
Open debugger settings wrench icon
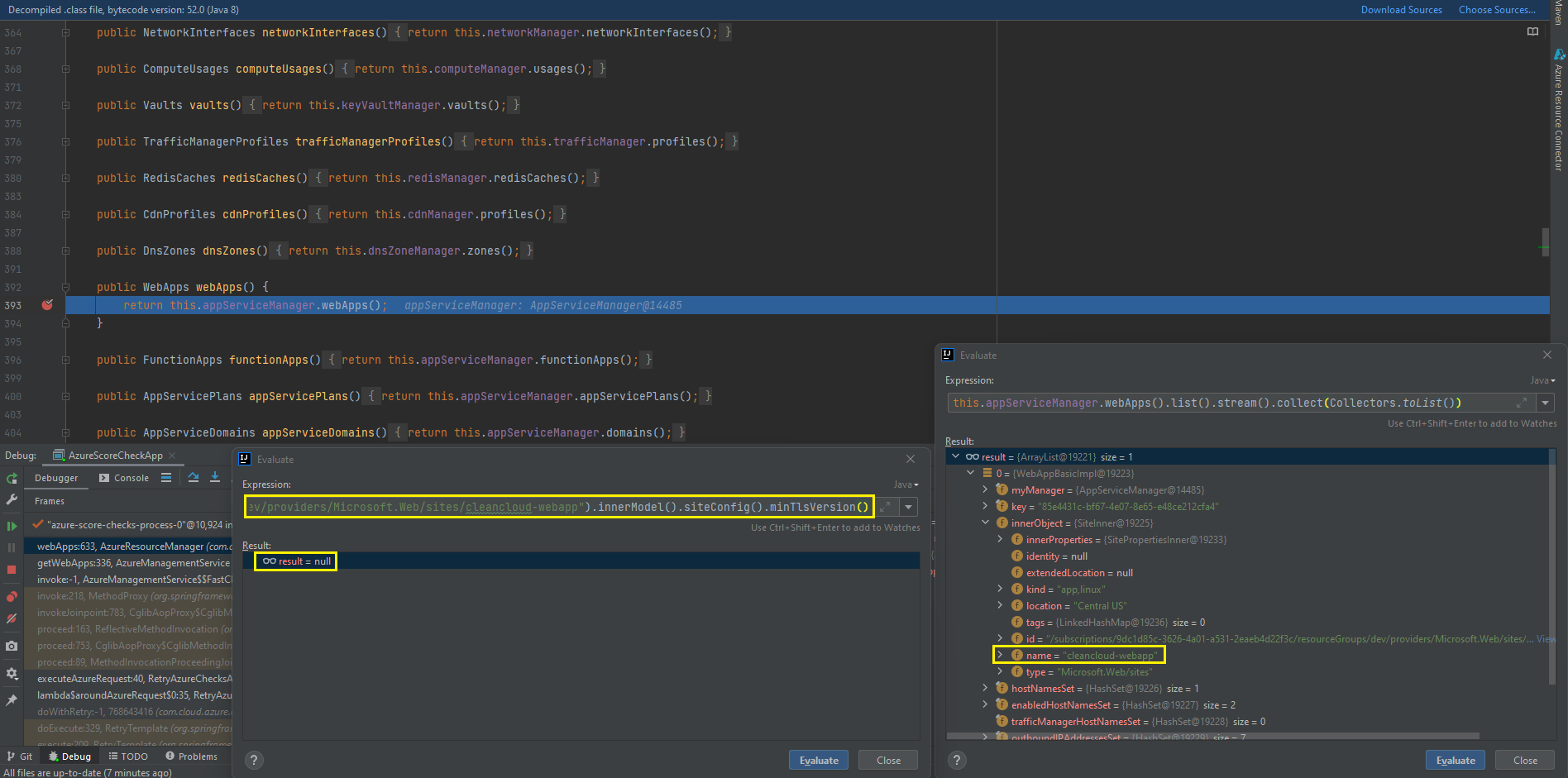tap(12, 499)
